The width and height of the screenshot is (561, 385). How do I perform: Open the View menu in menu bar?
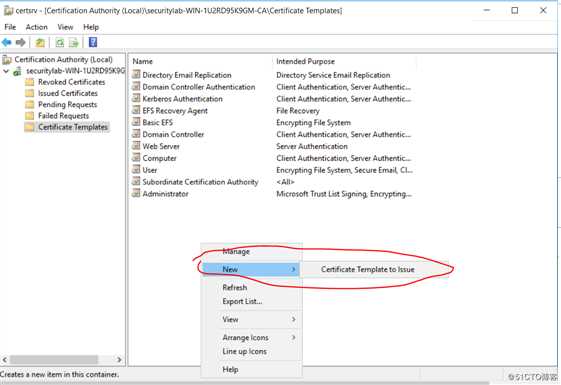click(x=65, y=27)
